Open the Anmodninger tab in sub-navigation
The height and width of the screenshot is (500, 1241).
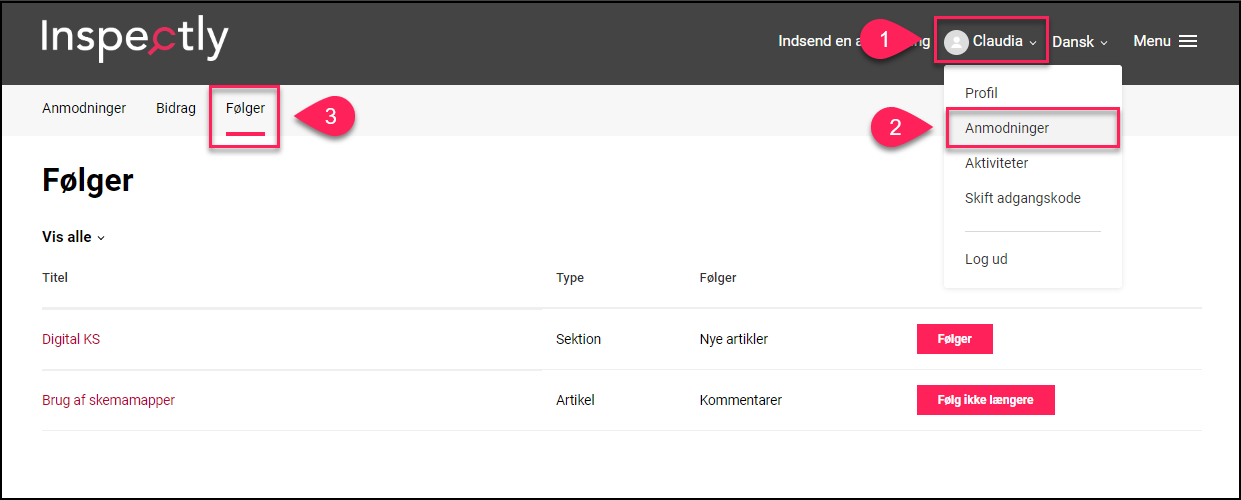pyautogui.click(x=84, y=108)
